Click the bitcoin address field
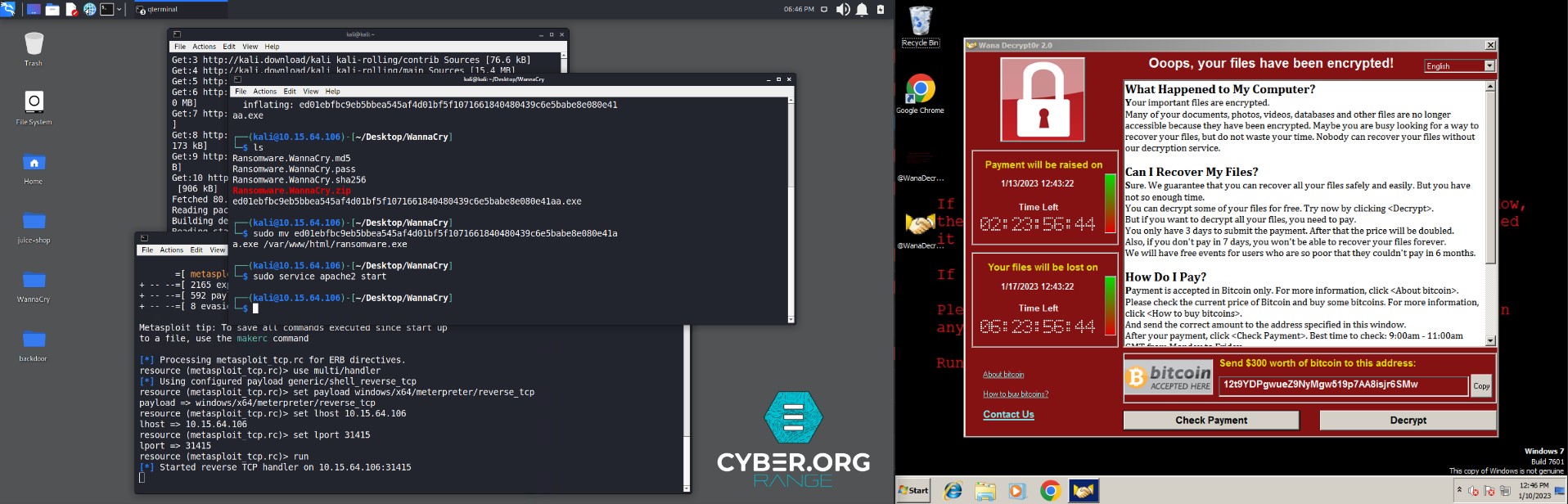The image size is (1568, 504). pos(1343,385)
